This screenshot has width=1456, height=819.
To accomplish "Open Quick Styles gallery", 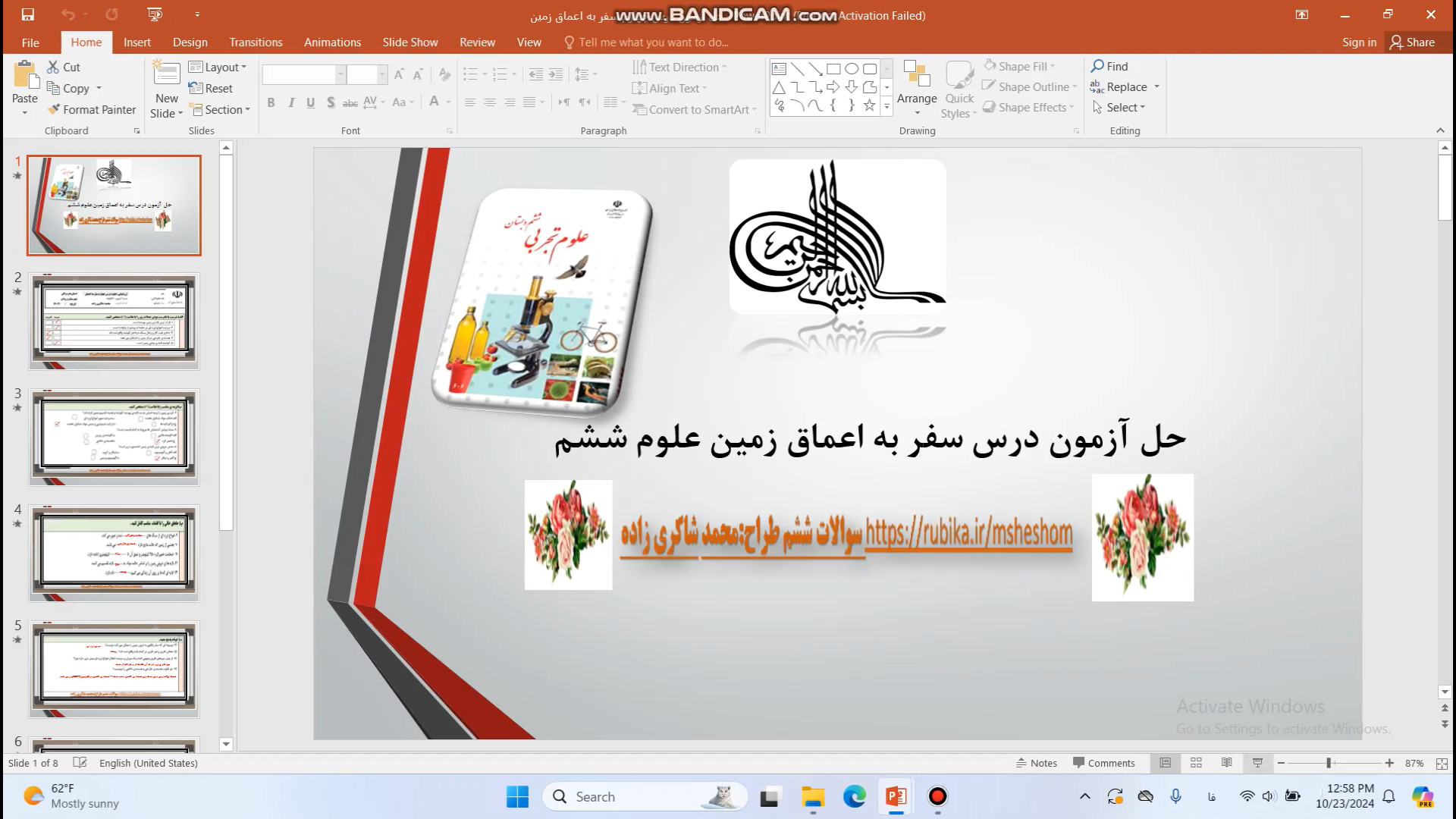I will coord(959,89).
